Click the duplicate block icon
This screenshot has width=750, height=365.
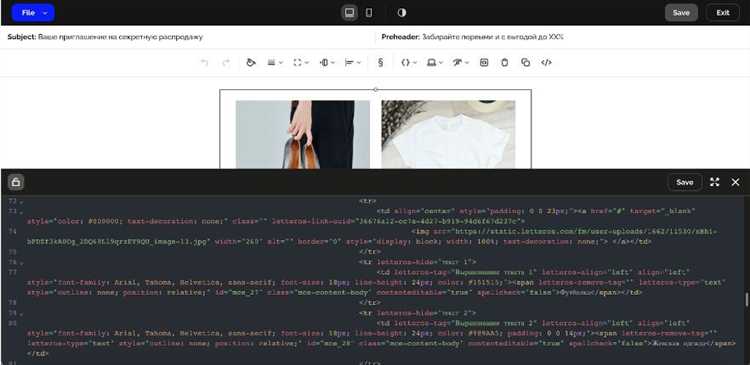pyautogui.click(x=525, y=63)
